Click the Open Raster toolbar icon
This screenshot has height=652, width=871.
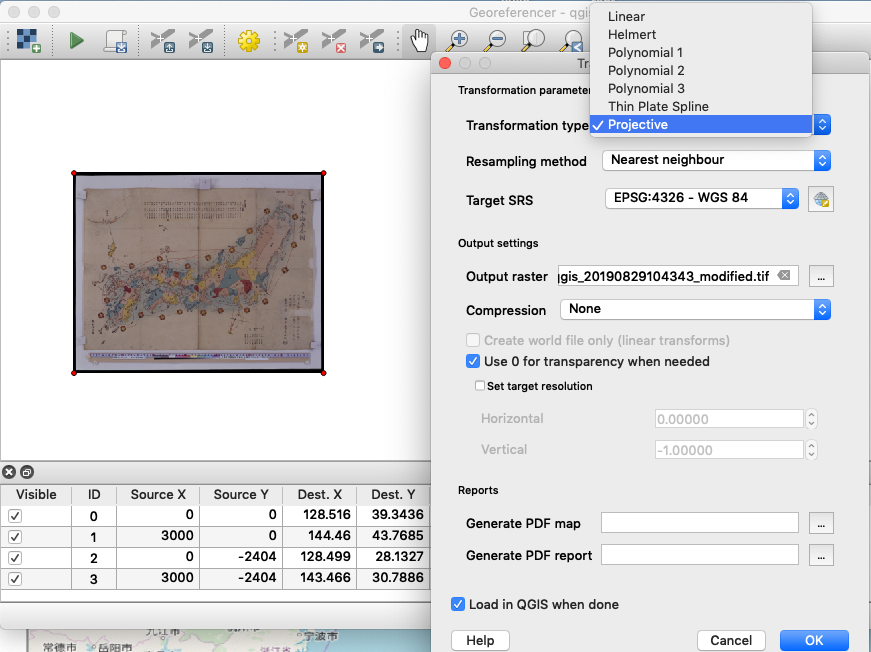pos(28,41)
